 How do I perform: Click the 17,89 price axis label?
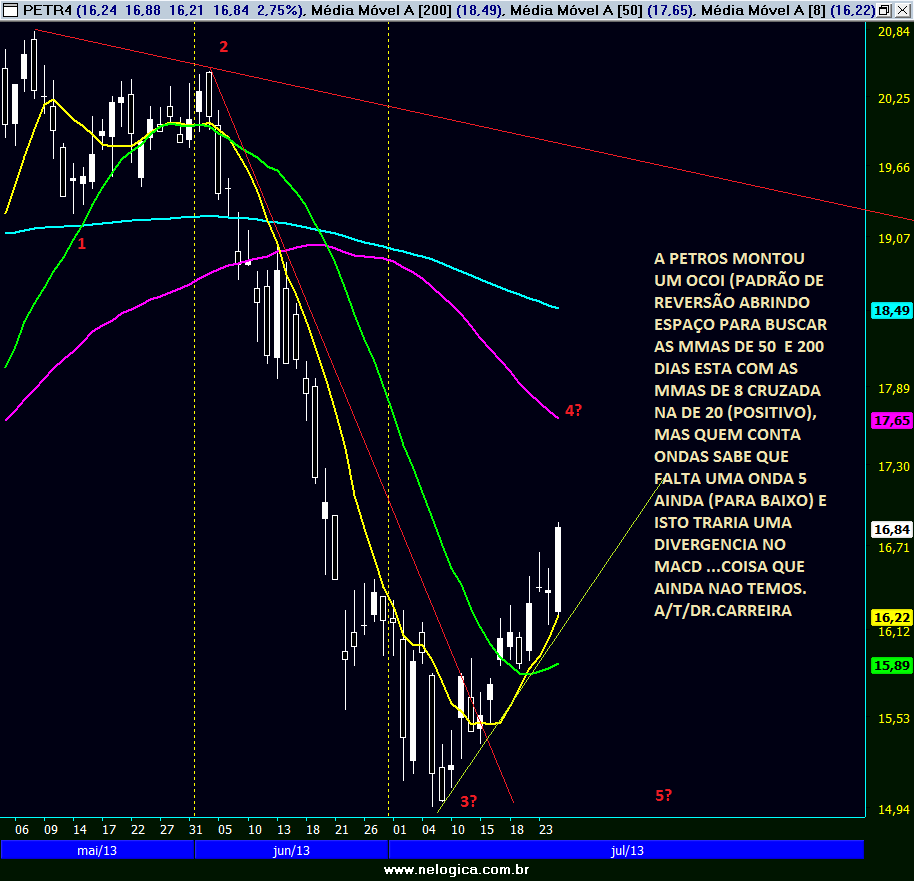(x=894, y=388)
